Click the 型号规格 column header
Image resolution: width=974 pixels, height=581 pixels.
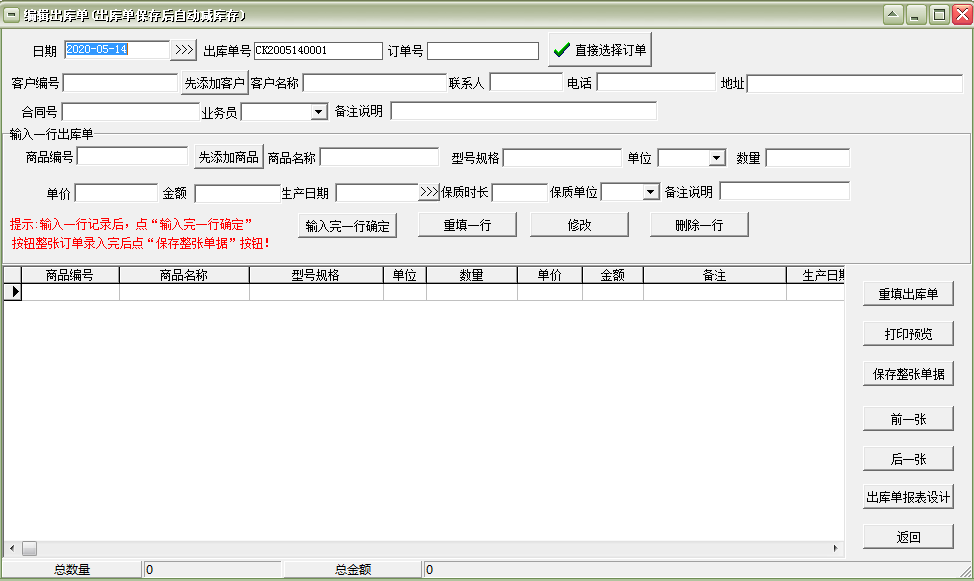(x=316, y=275)
